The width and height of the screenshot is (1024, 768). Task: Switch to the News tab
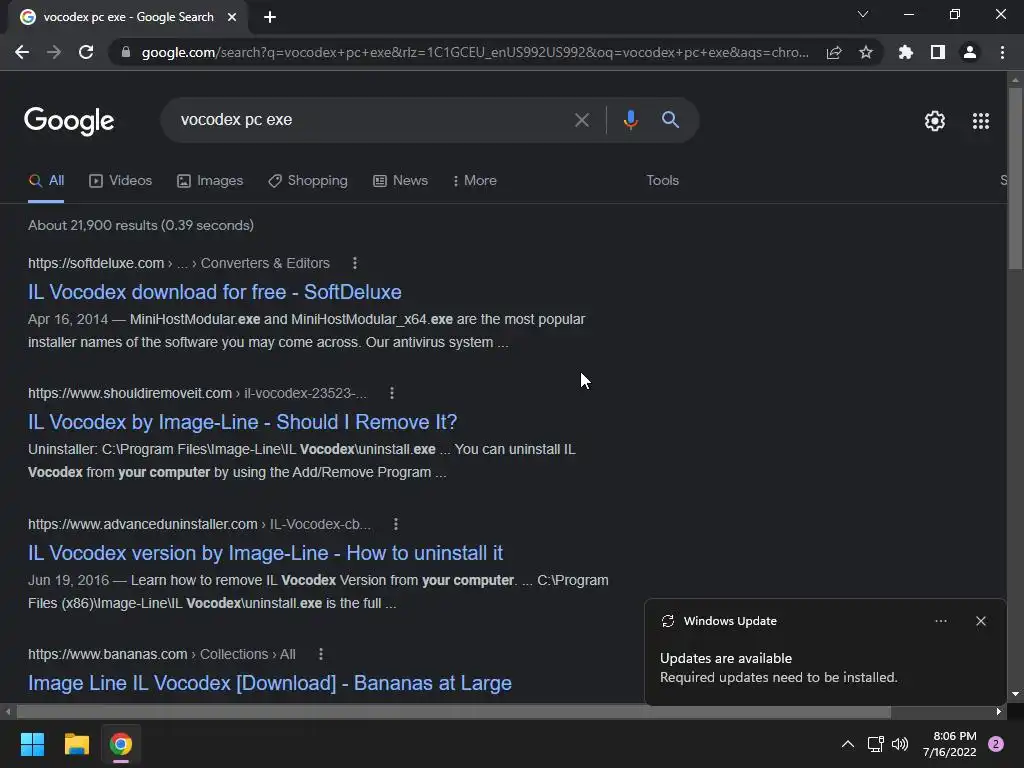click(400, 181)
